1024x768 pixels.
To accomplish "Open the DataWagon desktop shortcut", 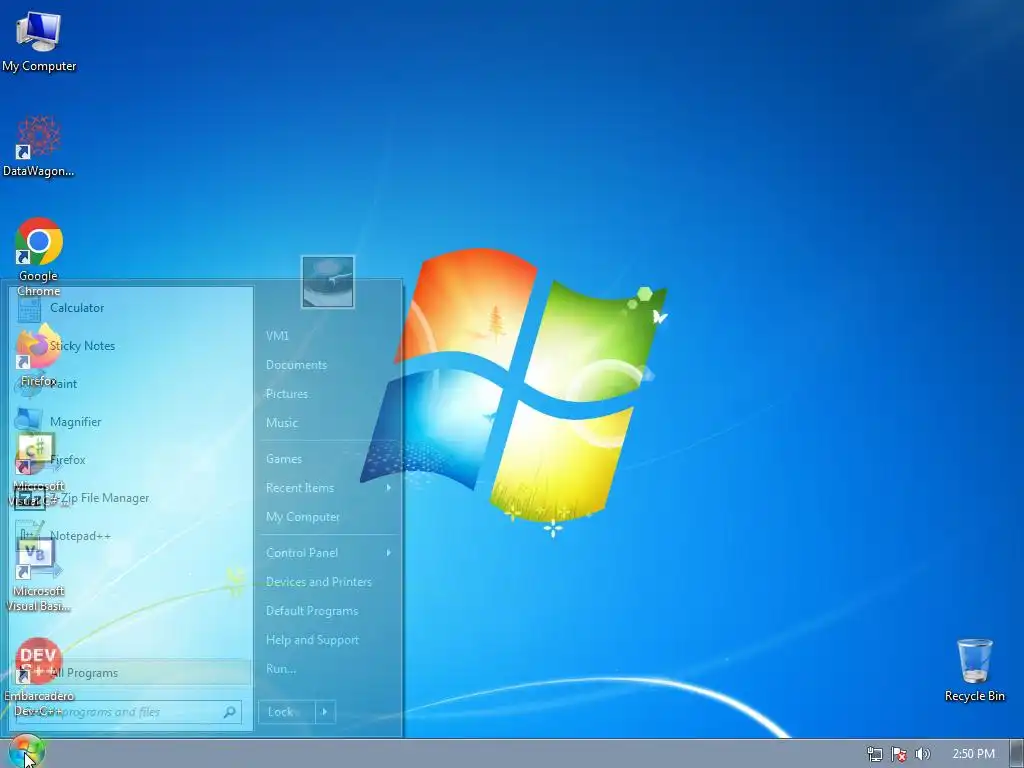I will pos(39,146).
